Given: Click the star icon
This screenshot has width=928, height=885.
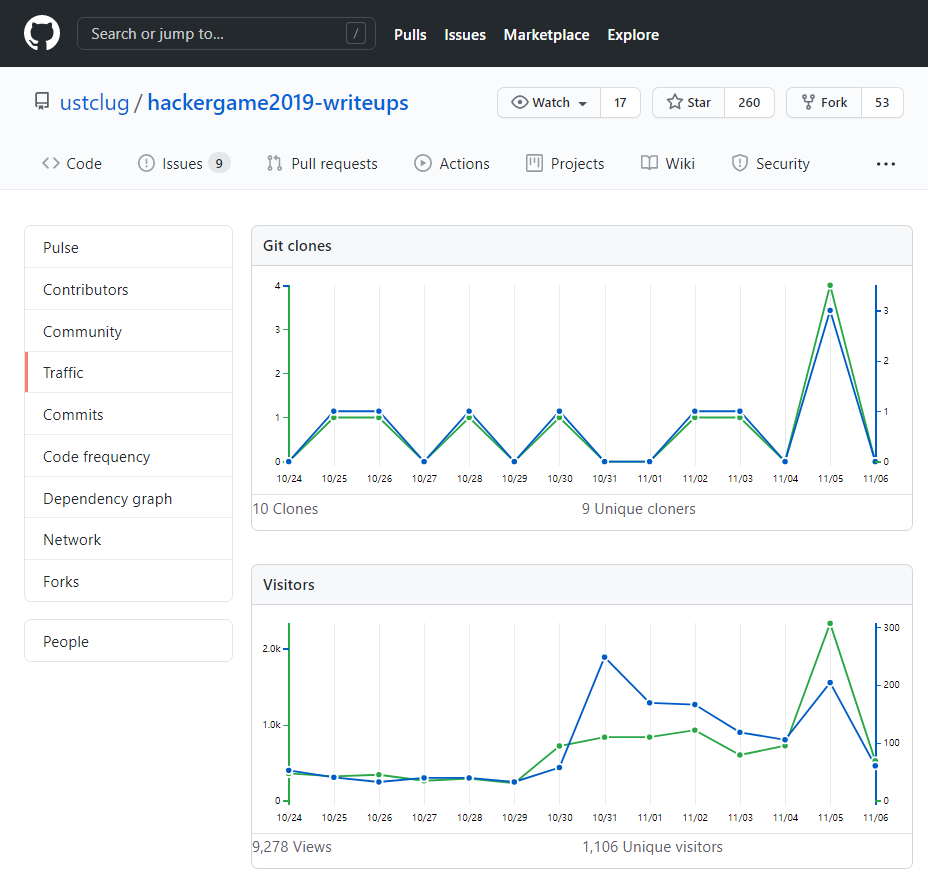Looking at the screenshot, I should tap(675, 102).
